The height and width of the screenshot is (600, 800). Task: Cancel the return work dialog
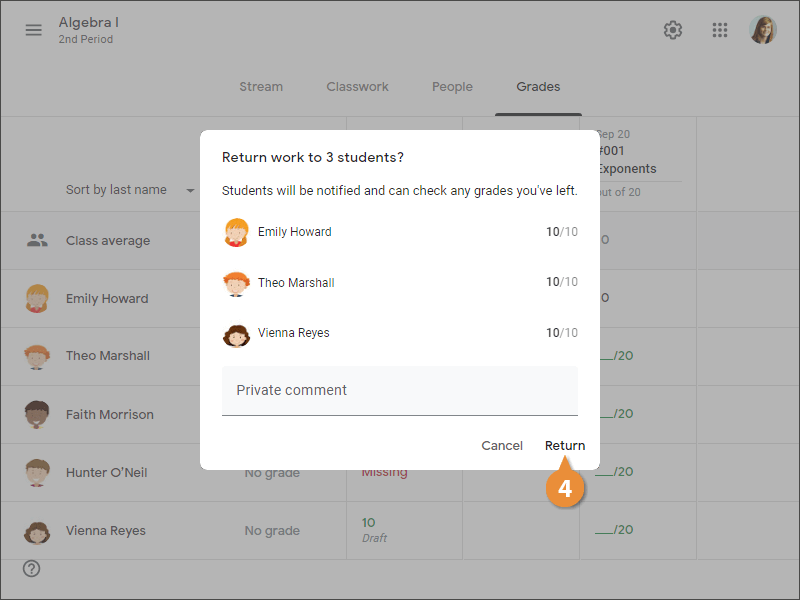point(502,446)
